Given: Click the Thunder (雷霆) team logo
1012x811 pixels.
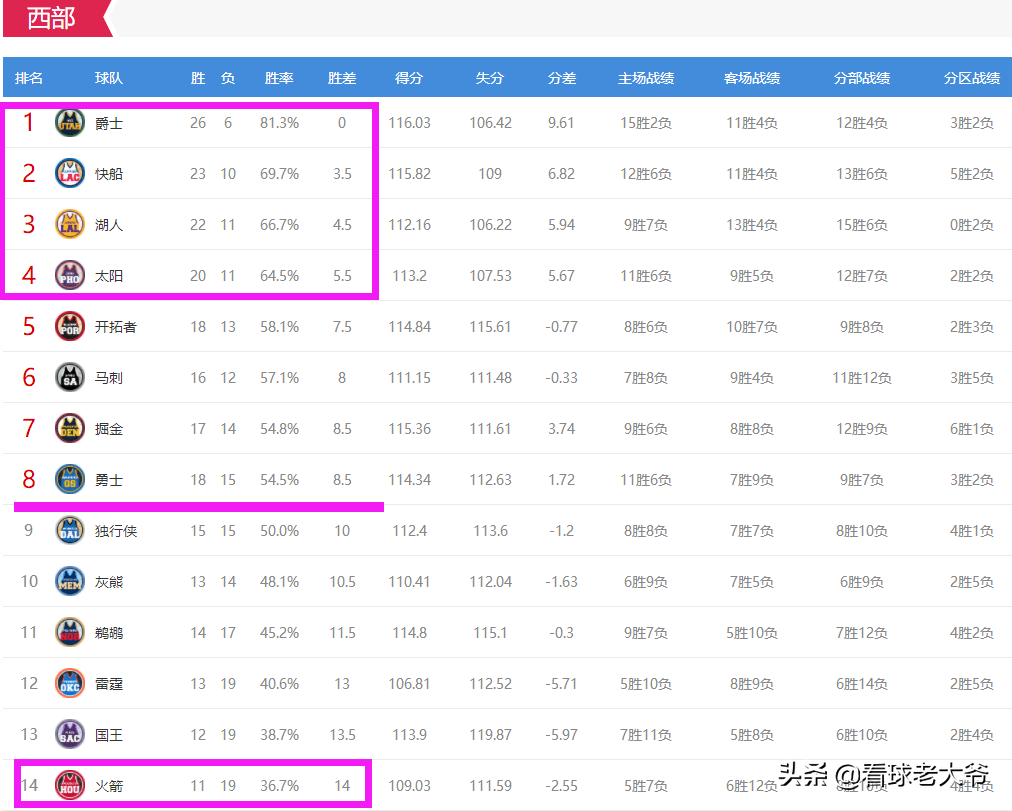Looking at the screenshot, I should (68, 683).
